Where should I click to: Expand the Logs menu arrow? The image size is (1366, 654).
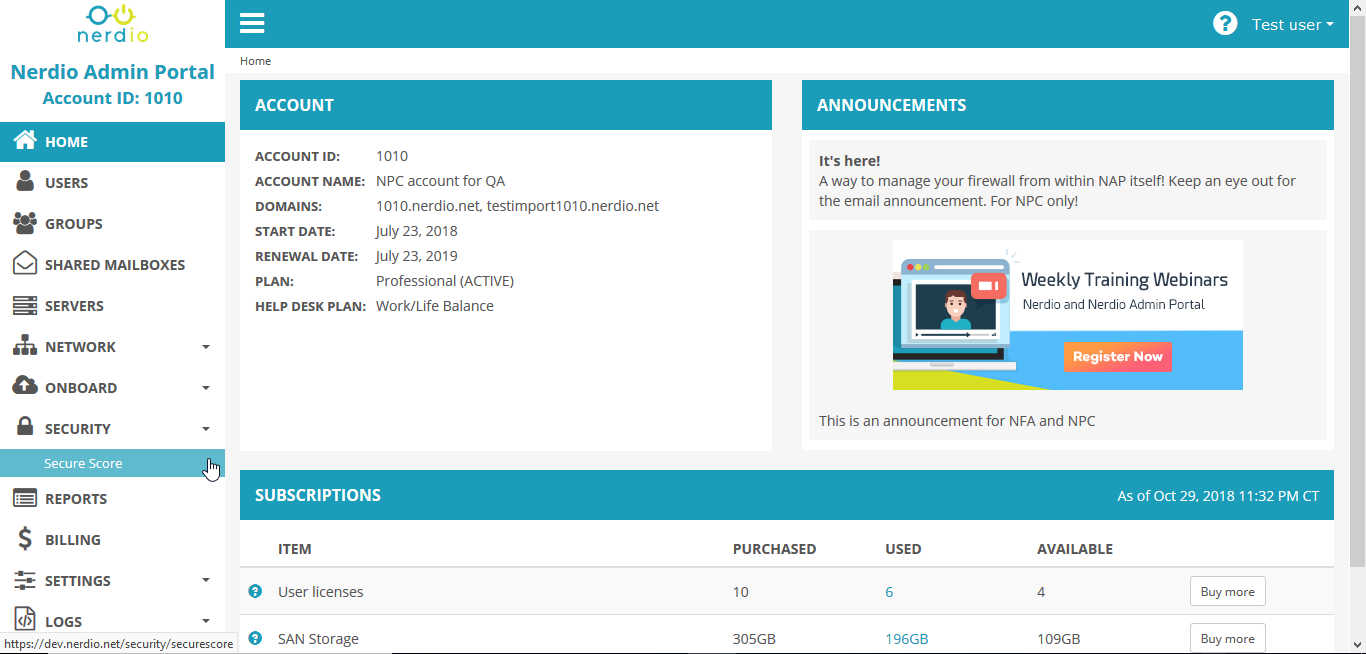pyautogui.click(x=206, y=622)
